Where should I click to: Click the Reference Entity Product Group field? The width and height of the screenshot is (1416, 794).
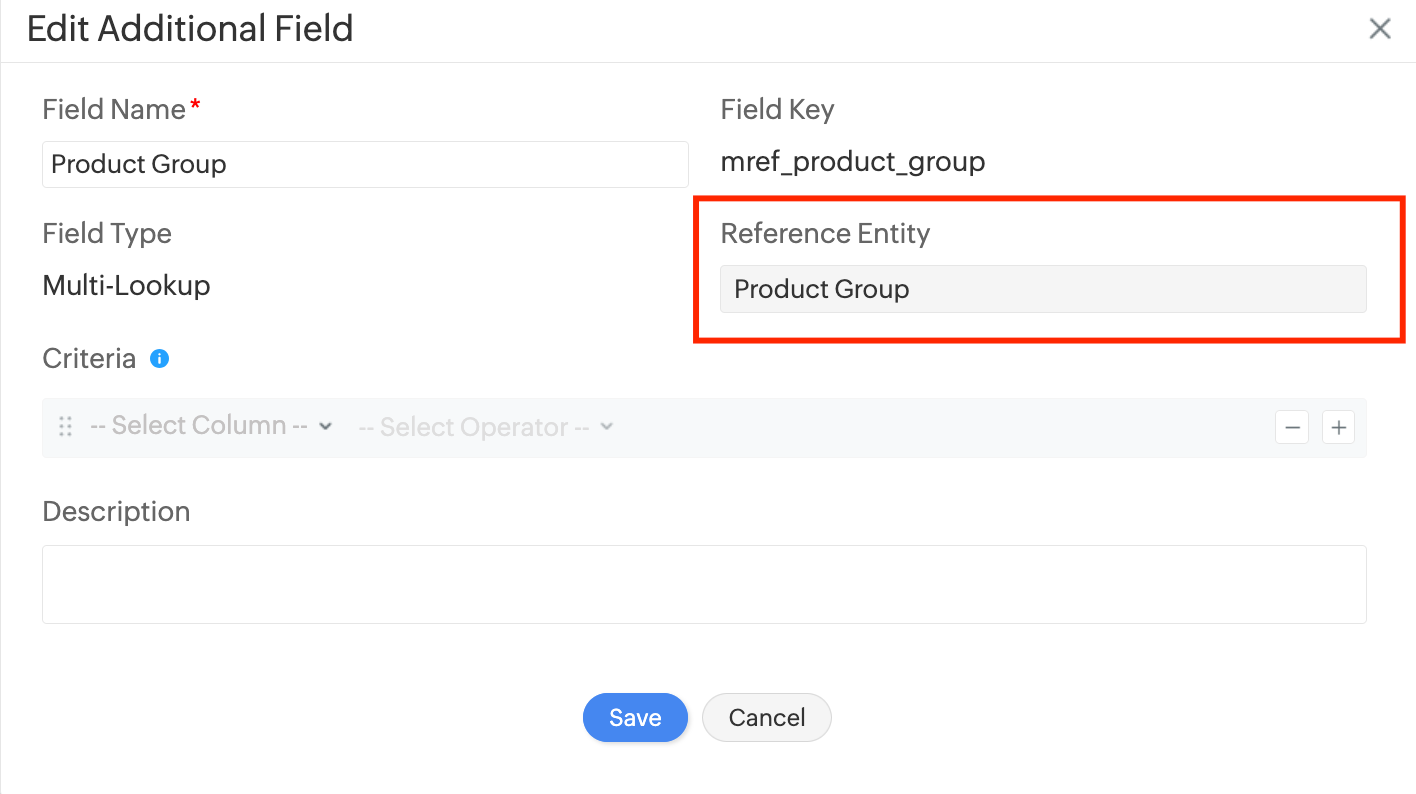1043,289
